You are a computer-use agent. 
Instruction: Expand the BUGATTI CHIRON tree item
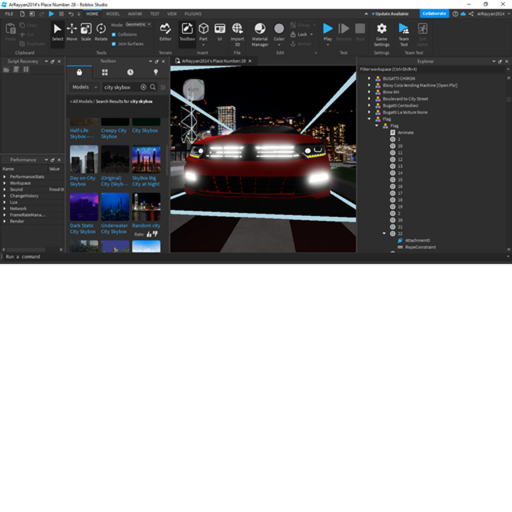(x=369, y=78)
